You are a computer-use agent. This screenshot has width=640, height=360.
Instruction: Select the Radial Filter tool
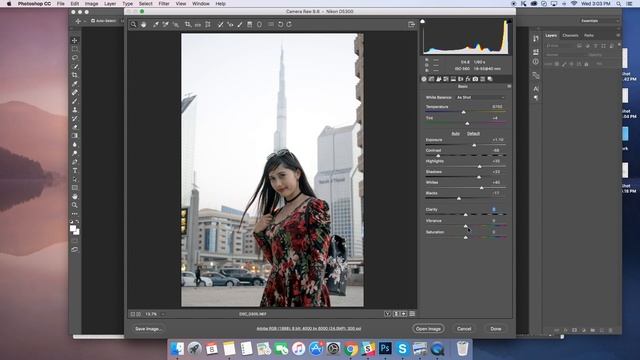(259, 24)
